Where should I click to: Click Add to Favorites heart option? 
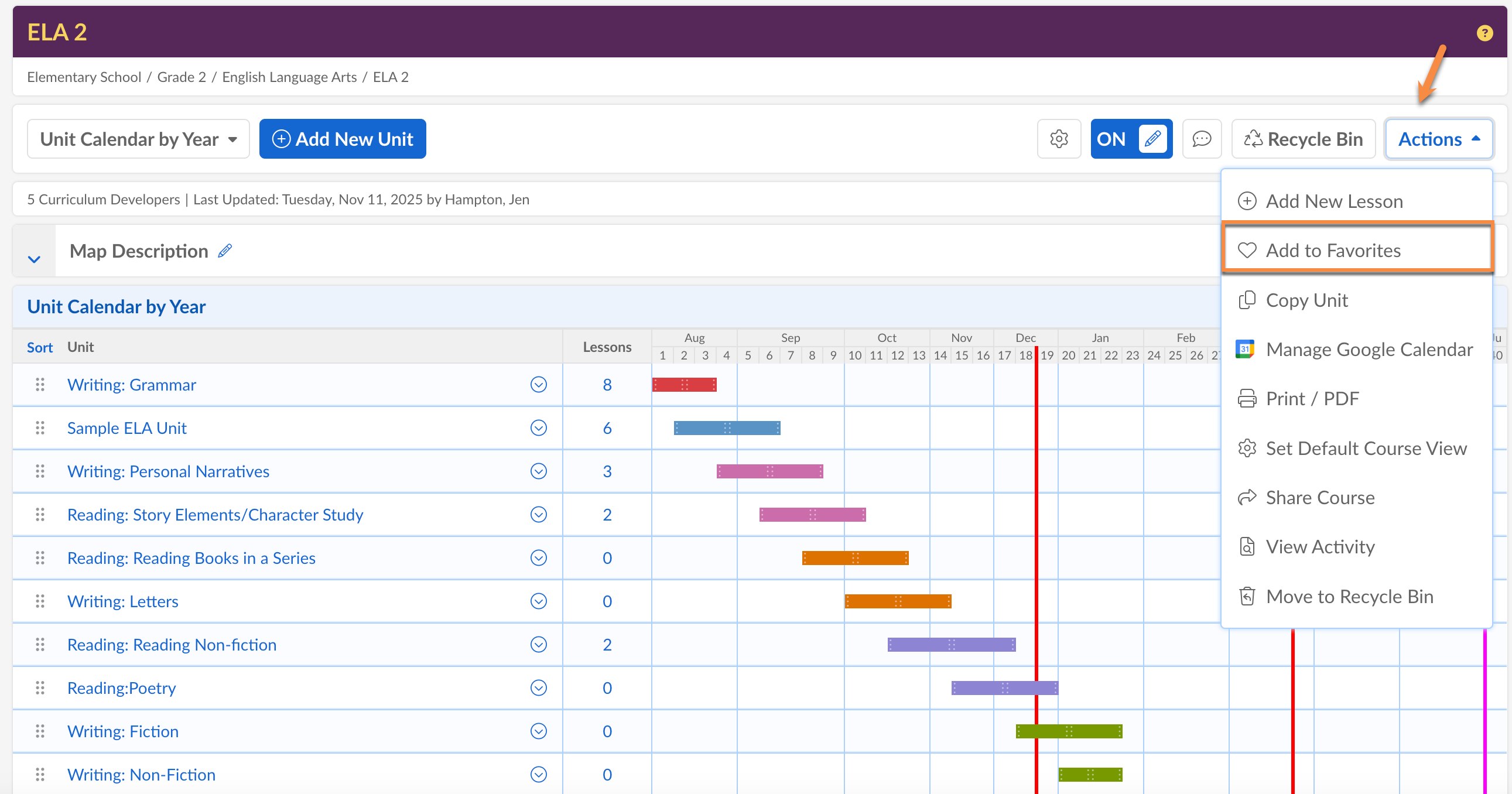click(x=1332, y=251)
